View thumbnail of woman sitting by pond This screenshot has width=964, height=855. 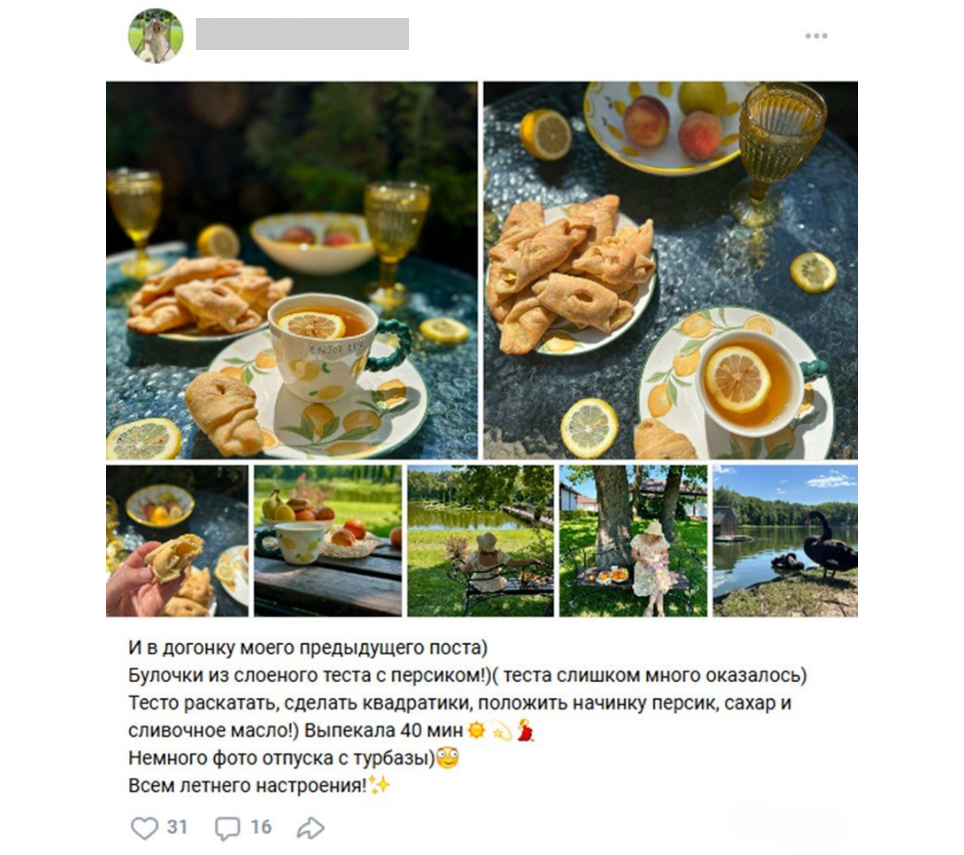(480, 540)
